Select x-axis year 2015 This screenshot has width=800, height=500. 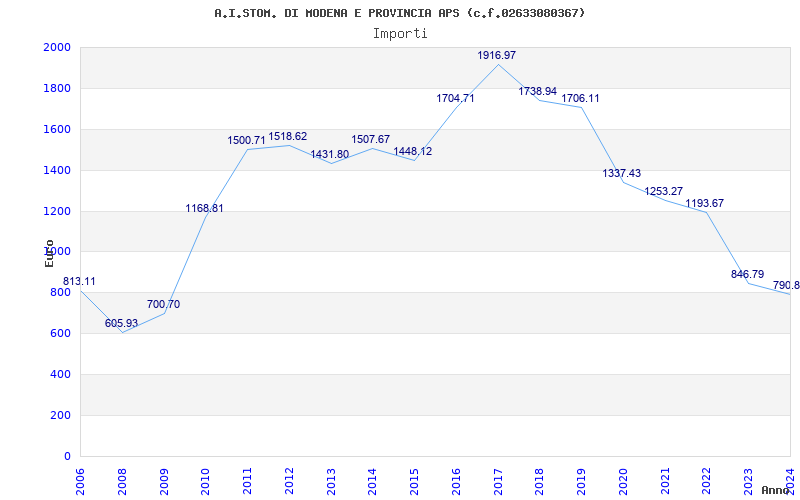[x=414, y=482]
